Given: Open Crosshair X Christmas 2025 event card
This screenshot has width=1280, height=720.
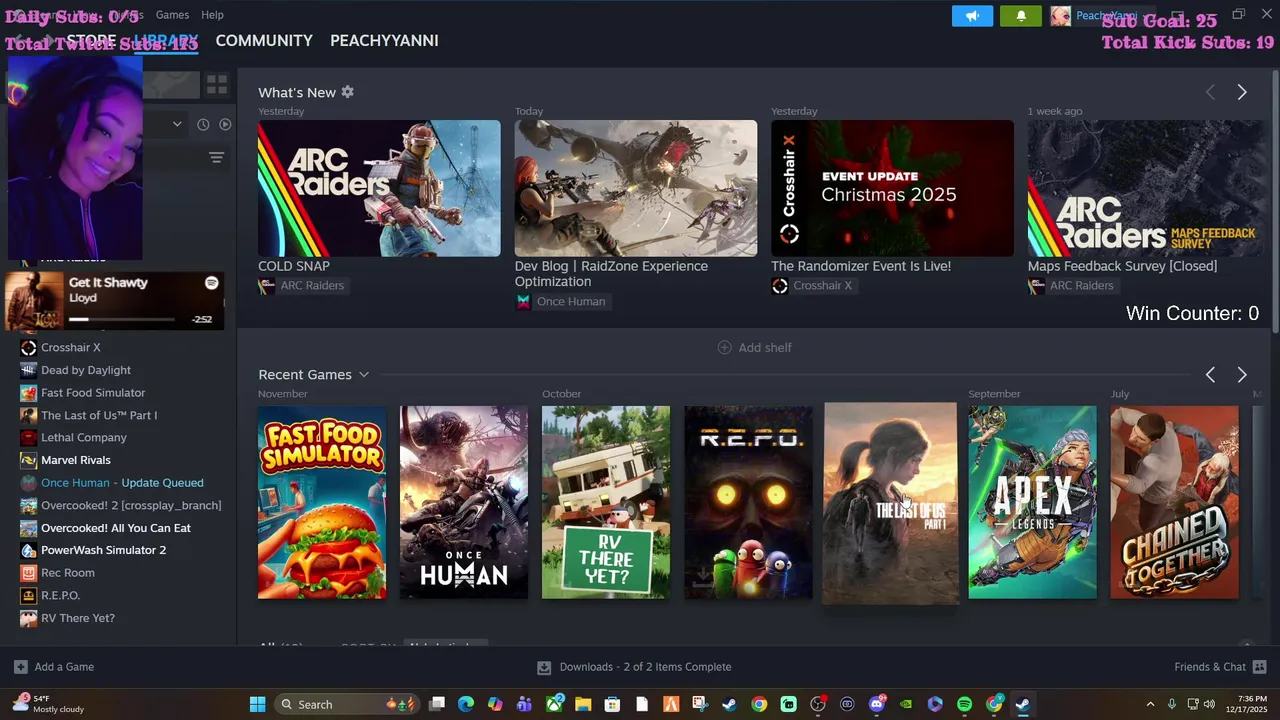Looking at the screenshot, I should (x=892, y=188).
